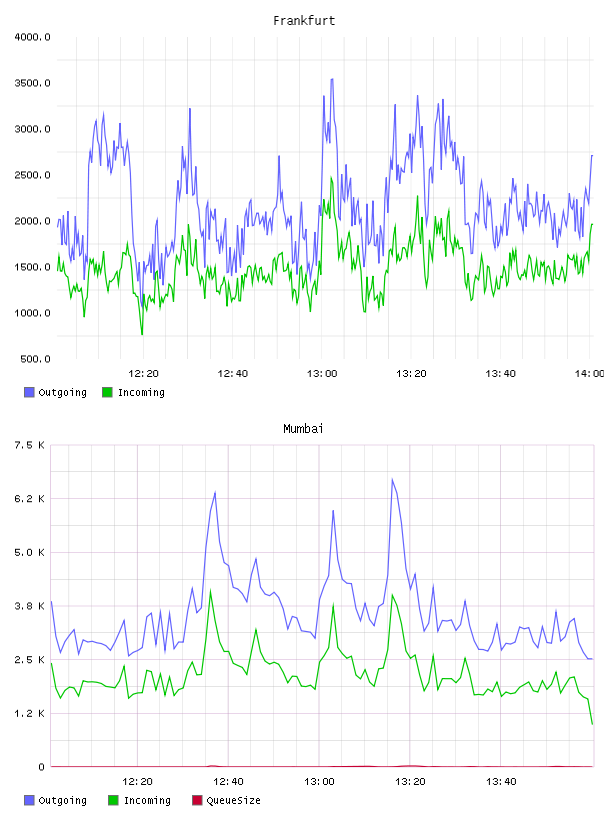Click the 3500.0 y-axis label on Frankfurt
The image size is (608, 816).
pyautogui.click(x=32, y=83)
